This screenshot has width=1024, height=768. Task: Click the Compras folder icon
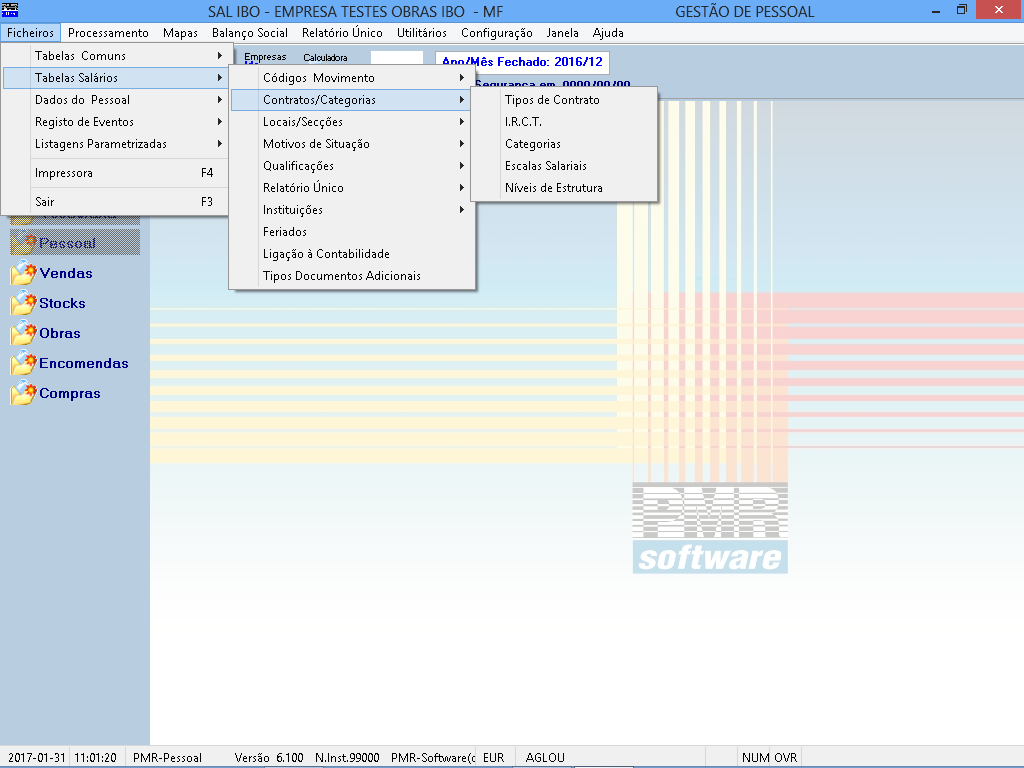click(x=23, y=394)
